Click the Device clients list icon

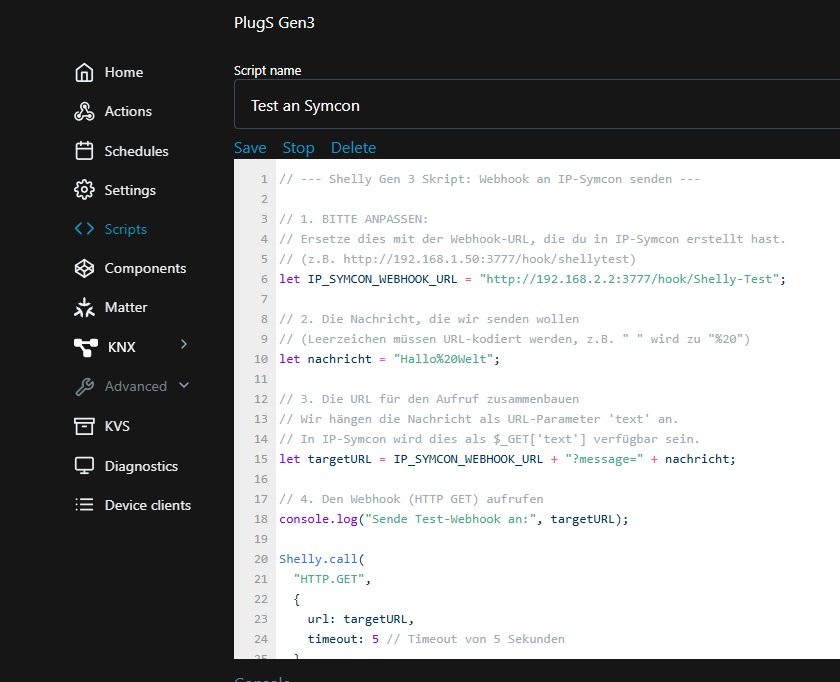[85, 505]
